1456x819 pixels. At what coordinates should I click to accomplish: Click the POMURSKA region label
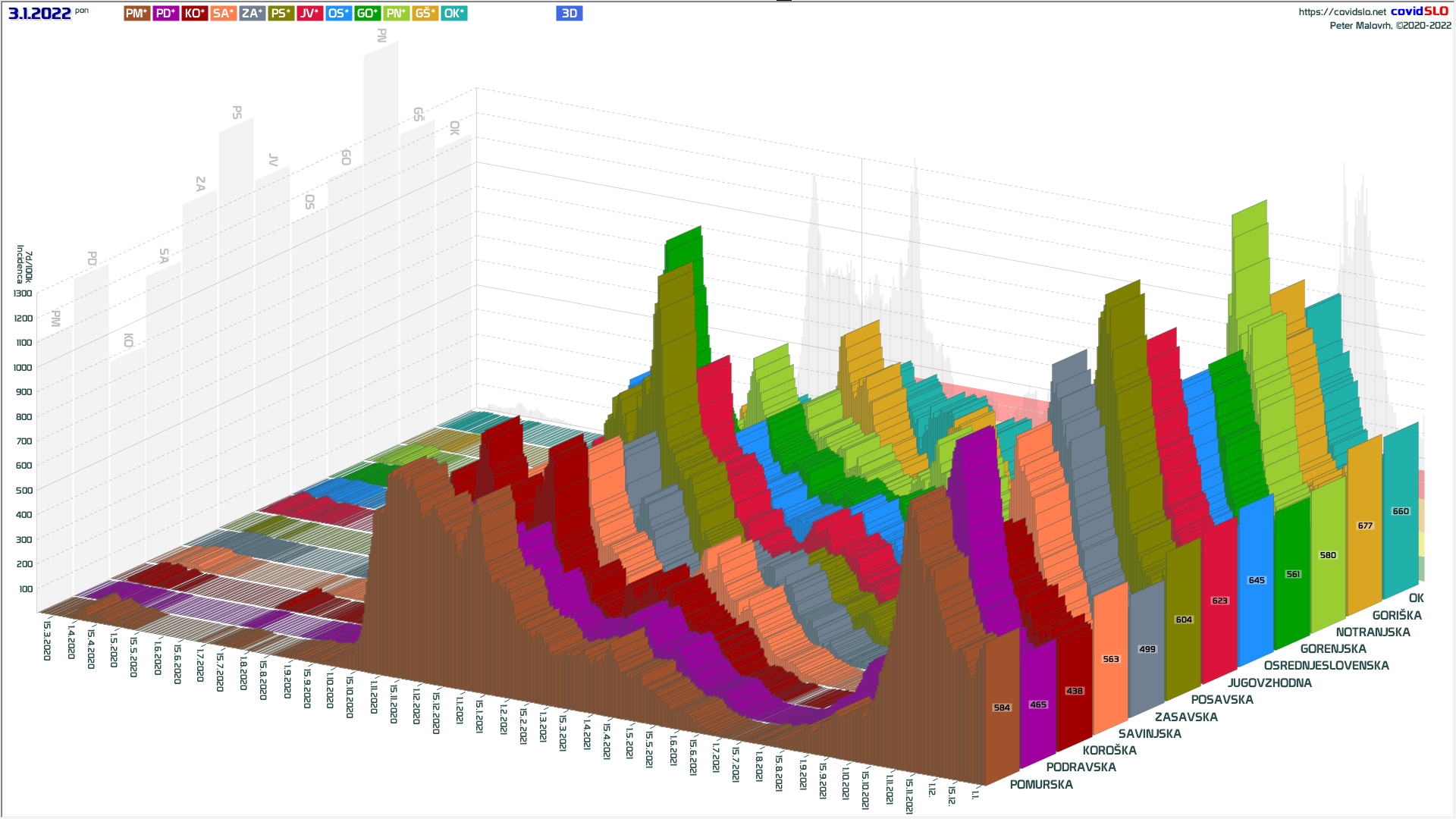1041,784
